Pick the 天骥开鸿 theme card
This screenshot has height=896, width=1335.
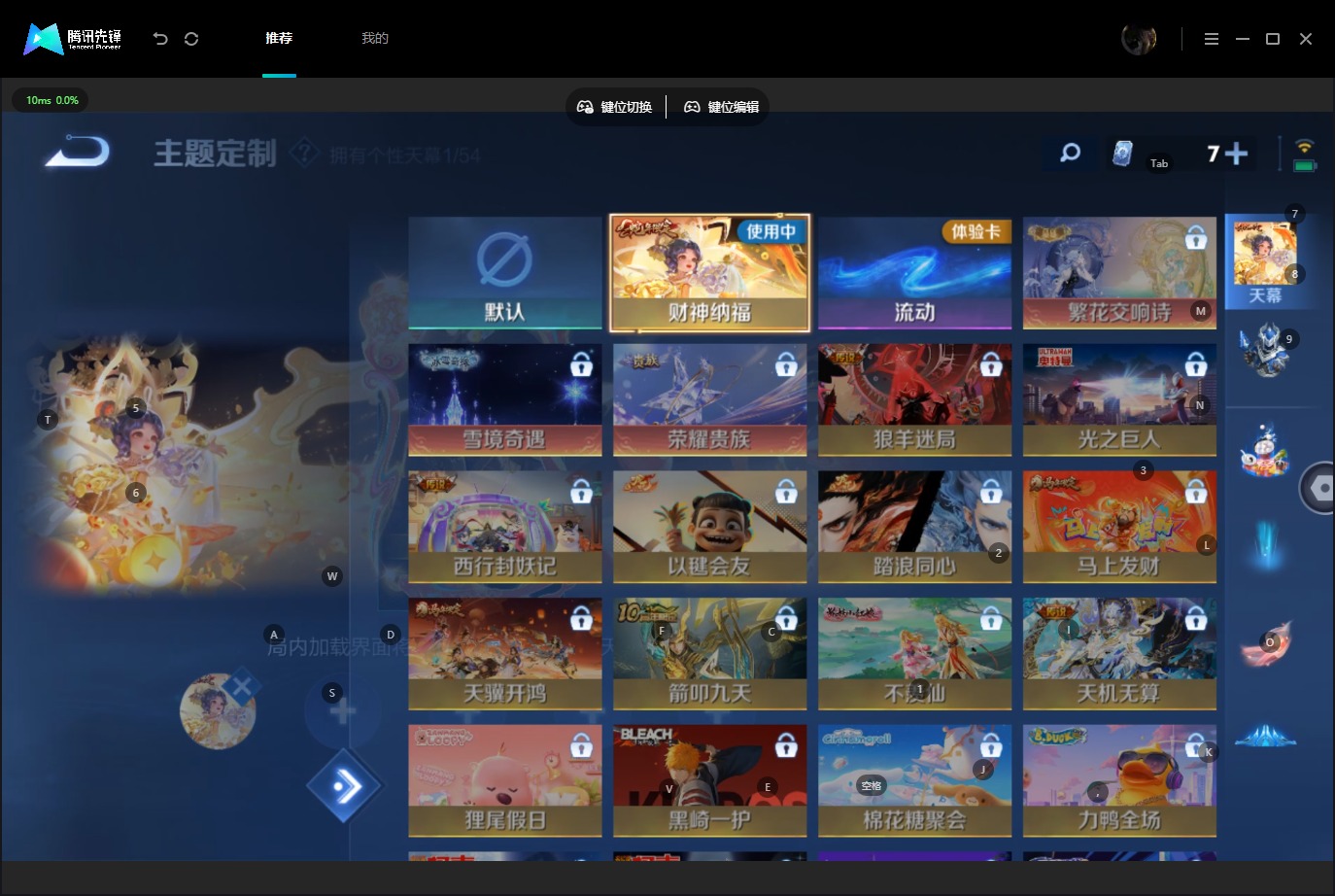coord(505,654)
